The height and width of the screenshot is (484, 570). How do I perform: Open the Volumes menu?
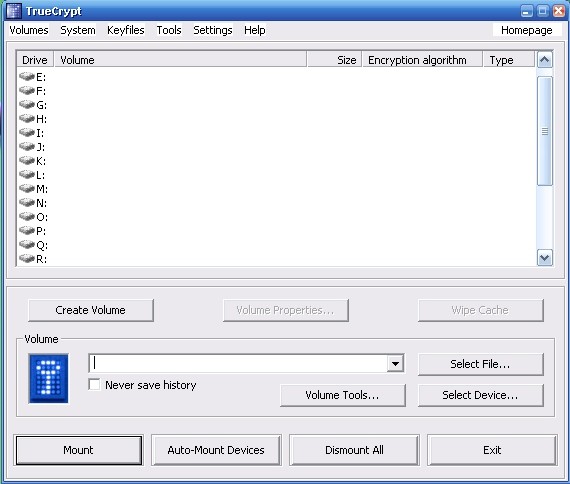pyautogui.click(x=29, y=30)
